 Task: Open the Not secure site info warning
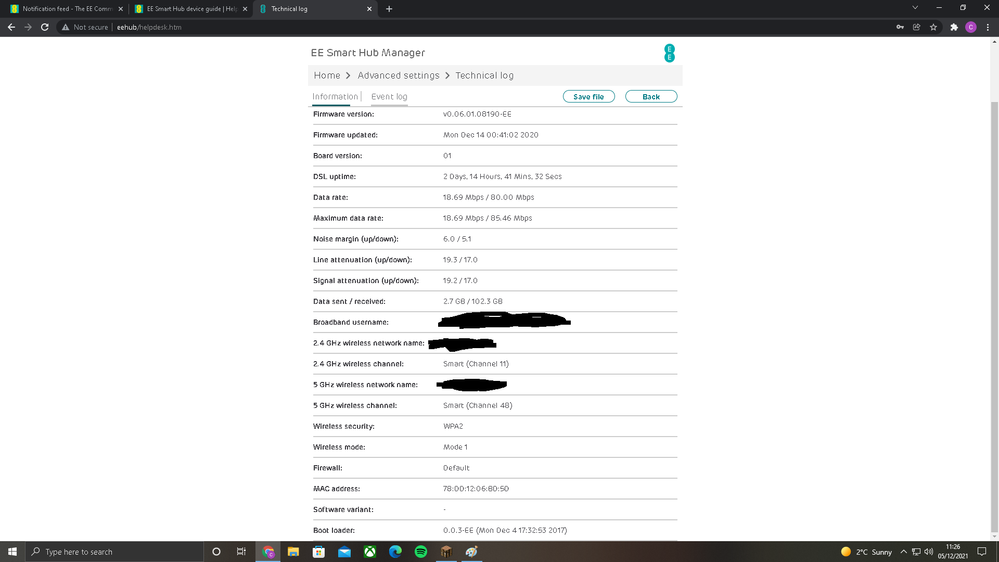85,27
